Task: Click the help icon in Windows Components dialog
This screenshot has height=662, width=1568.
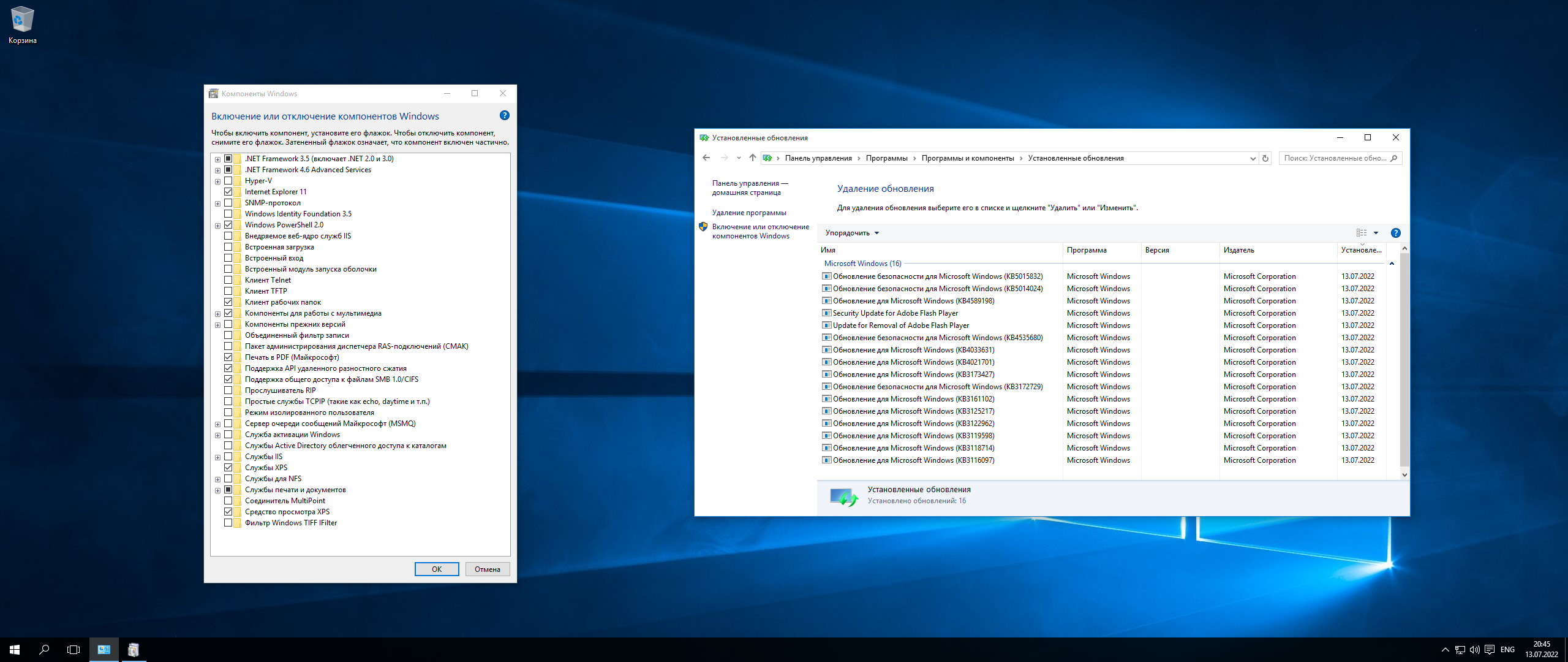Action: tap(505, 115)
